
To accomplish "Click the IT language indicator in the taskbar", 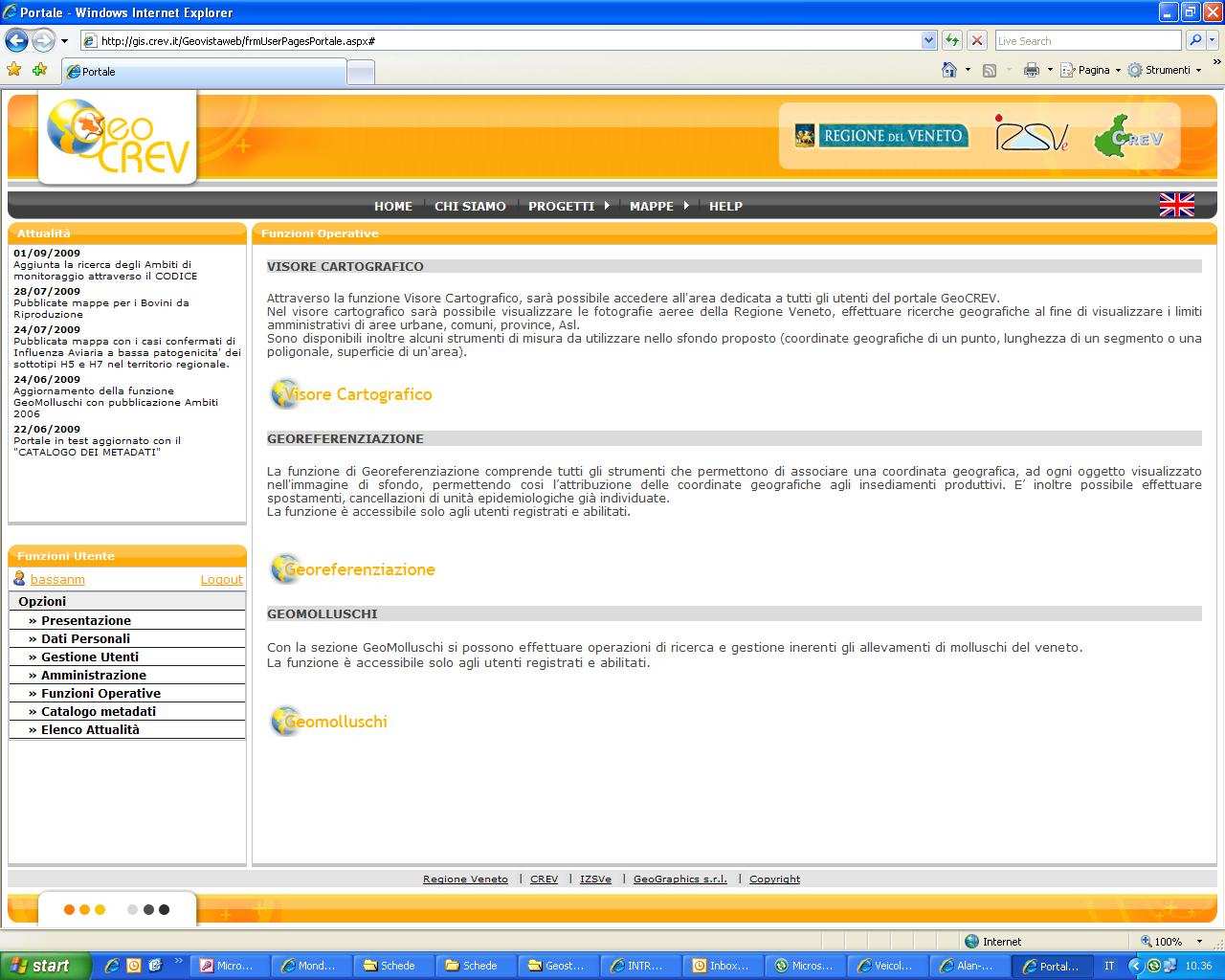I will [x=1109, y=966].
